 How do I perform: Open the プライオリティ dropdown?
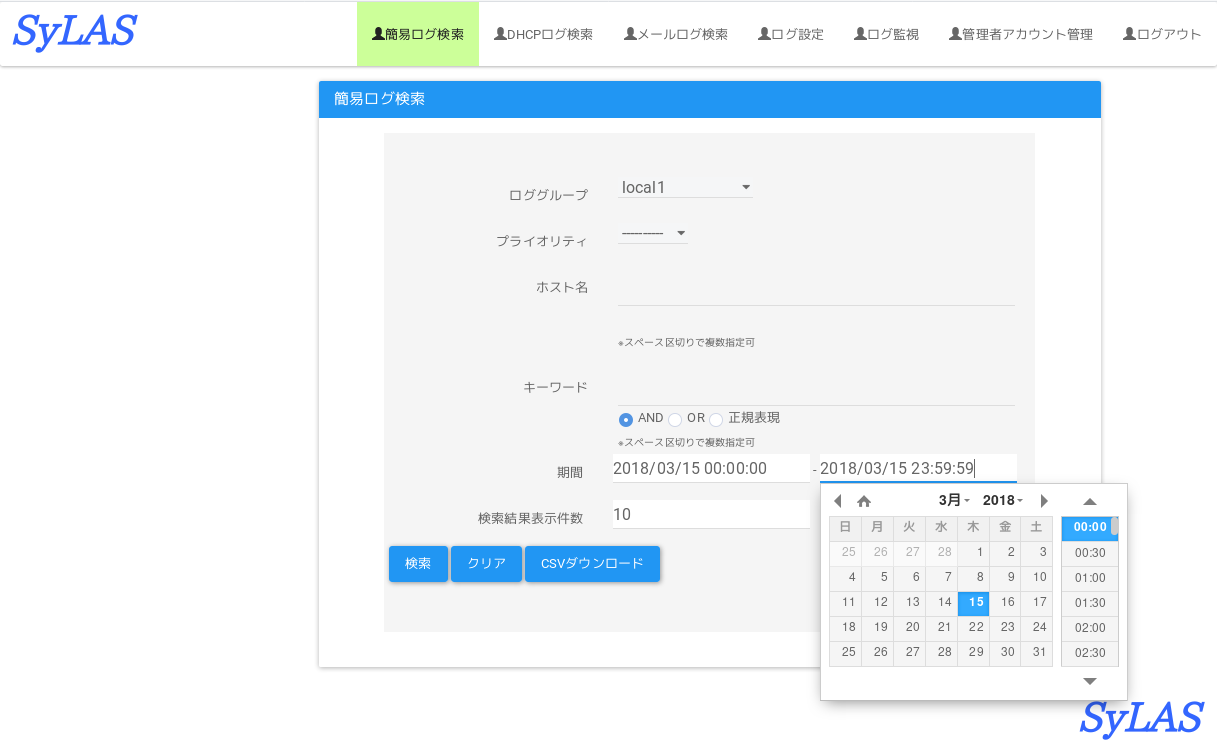[653, 233]
